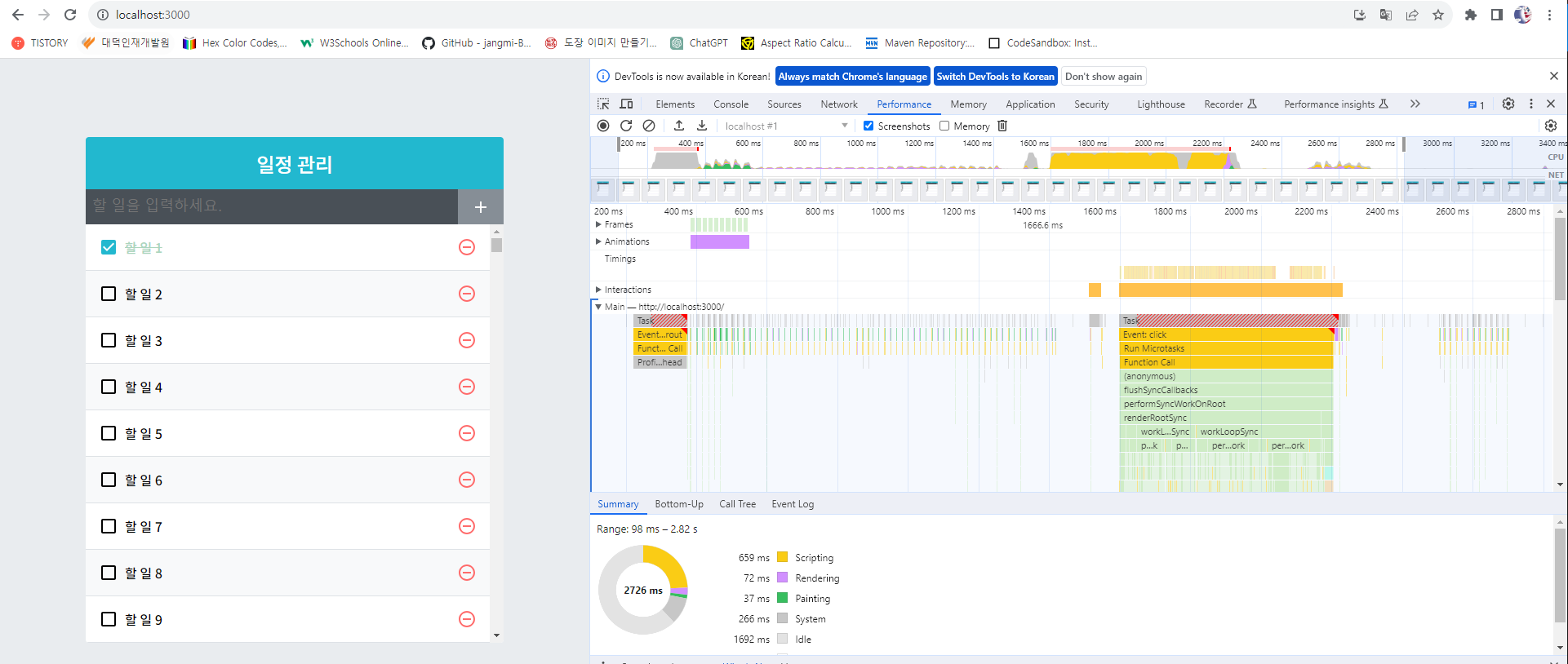Dismiss the DevTools language infobar

[1554, 76]
